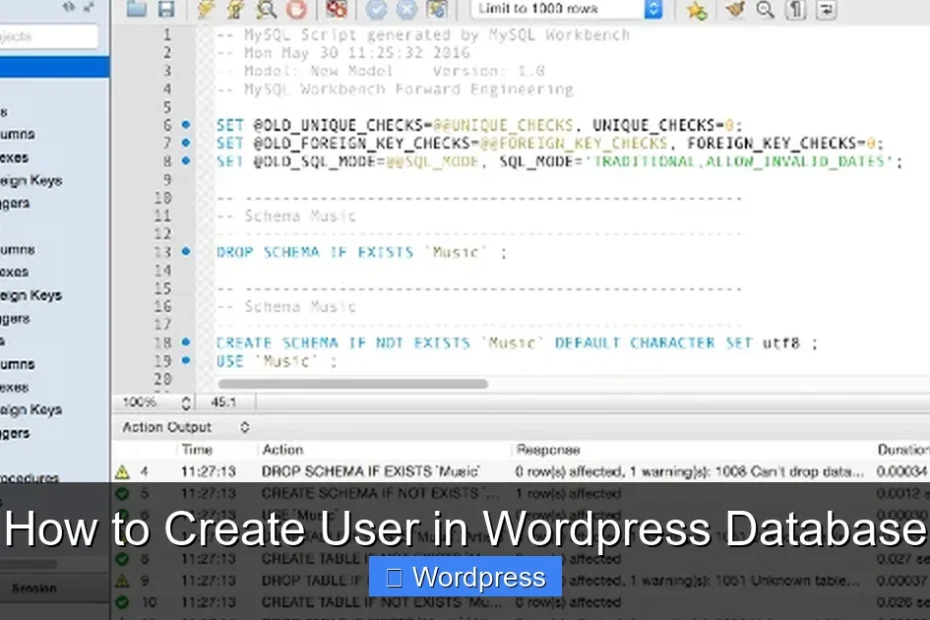Rollback the current transaction
The height and width of the screenshot is (620, 930).
pyautogui.click(x=406, y=11)
